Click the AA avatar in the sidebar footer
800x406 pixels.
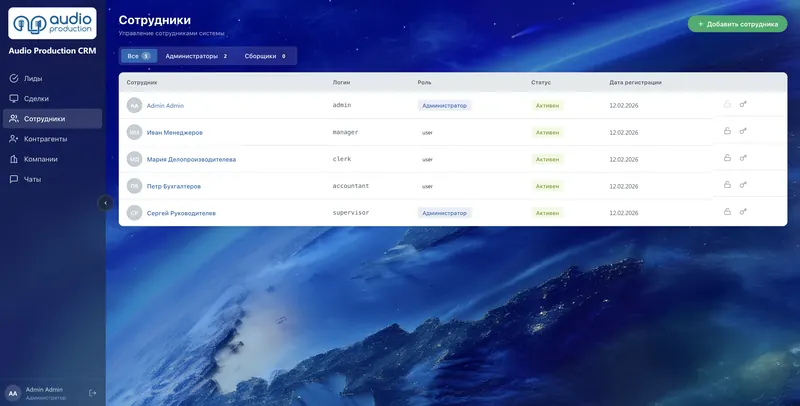tap(13, 393)
